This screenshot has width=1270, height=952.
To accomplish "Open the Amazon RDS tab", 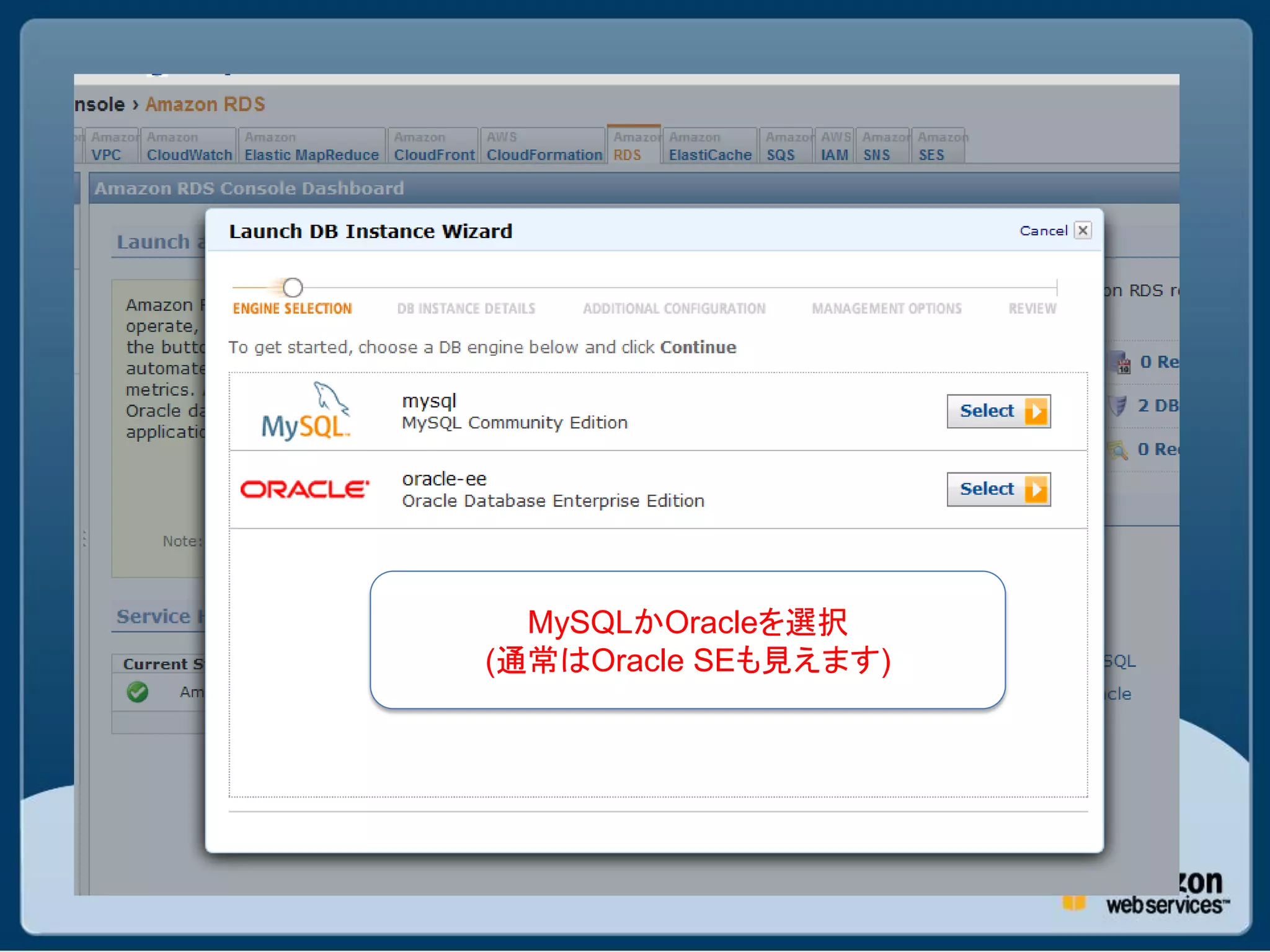I will pos(634,144).
